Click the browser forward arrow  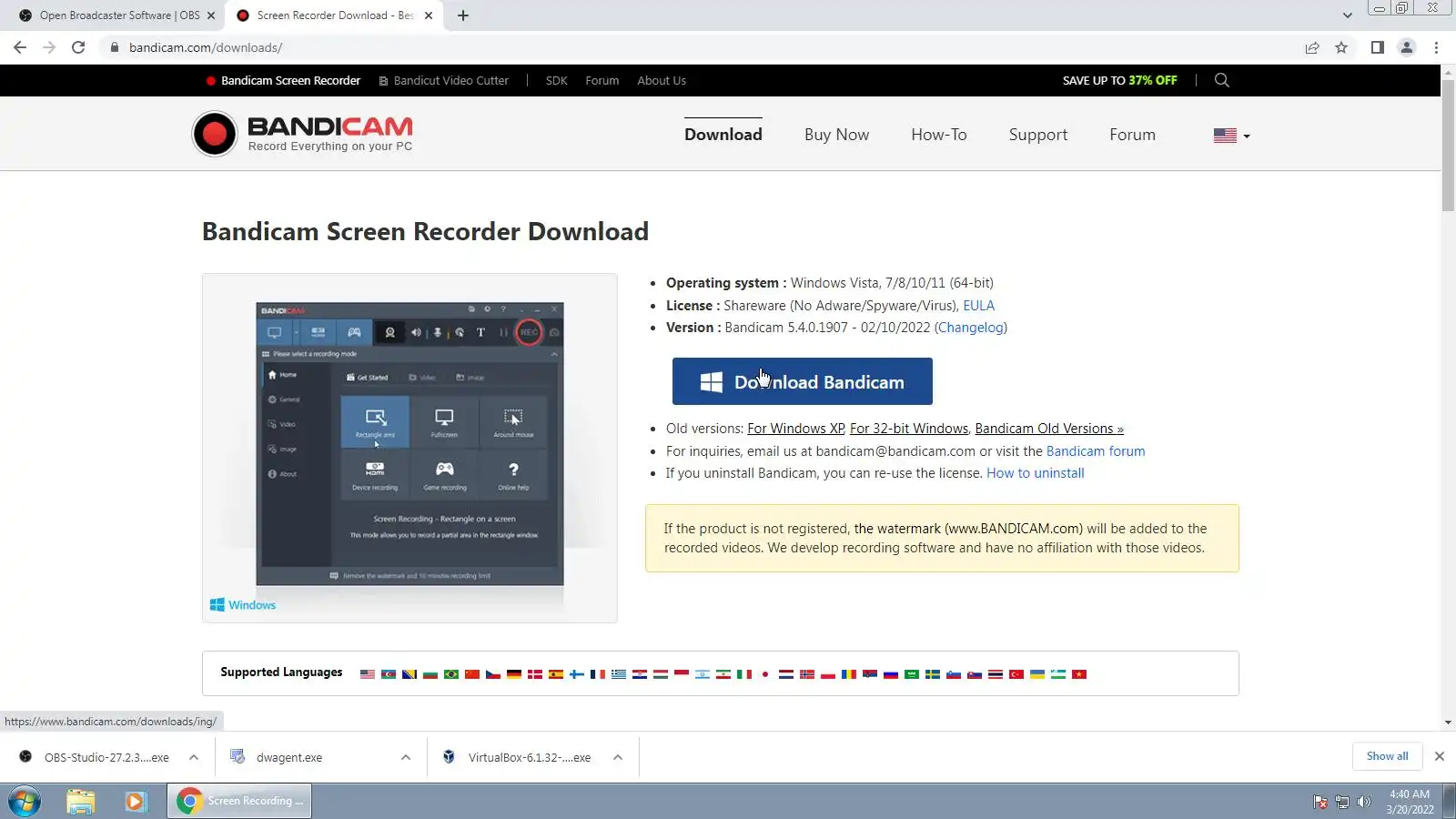[49, 47]
